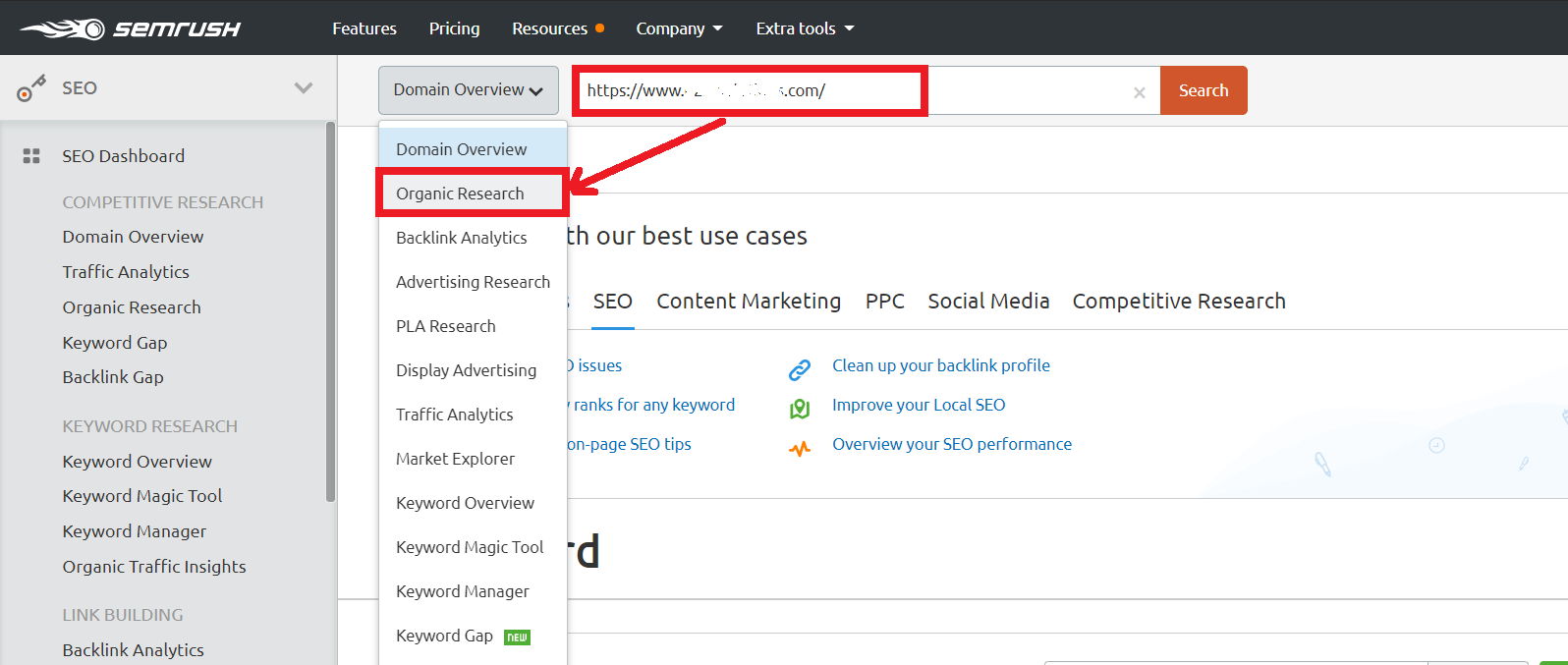The width and height of the screenshot is (1568, 665).
Task: Expand the Company menu
Action: point(679,28)
